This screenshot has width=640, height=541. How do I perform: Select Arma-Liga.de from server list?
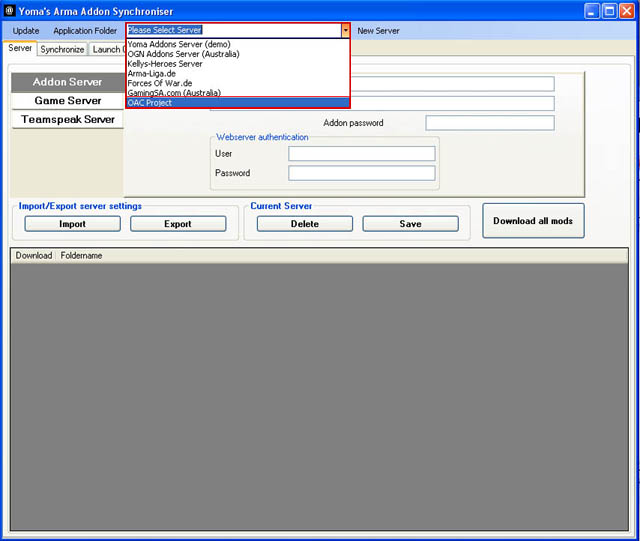pyautogui.click(x=151, y=73)
